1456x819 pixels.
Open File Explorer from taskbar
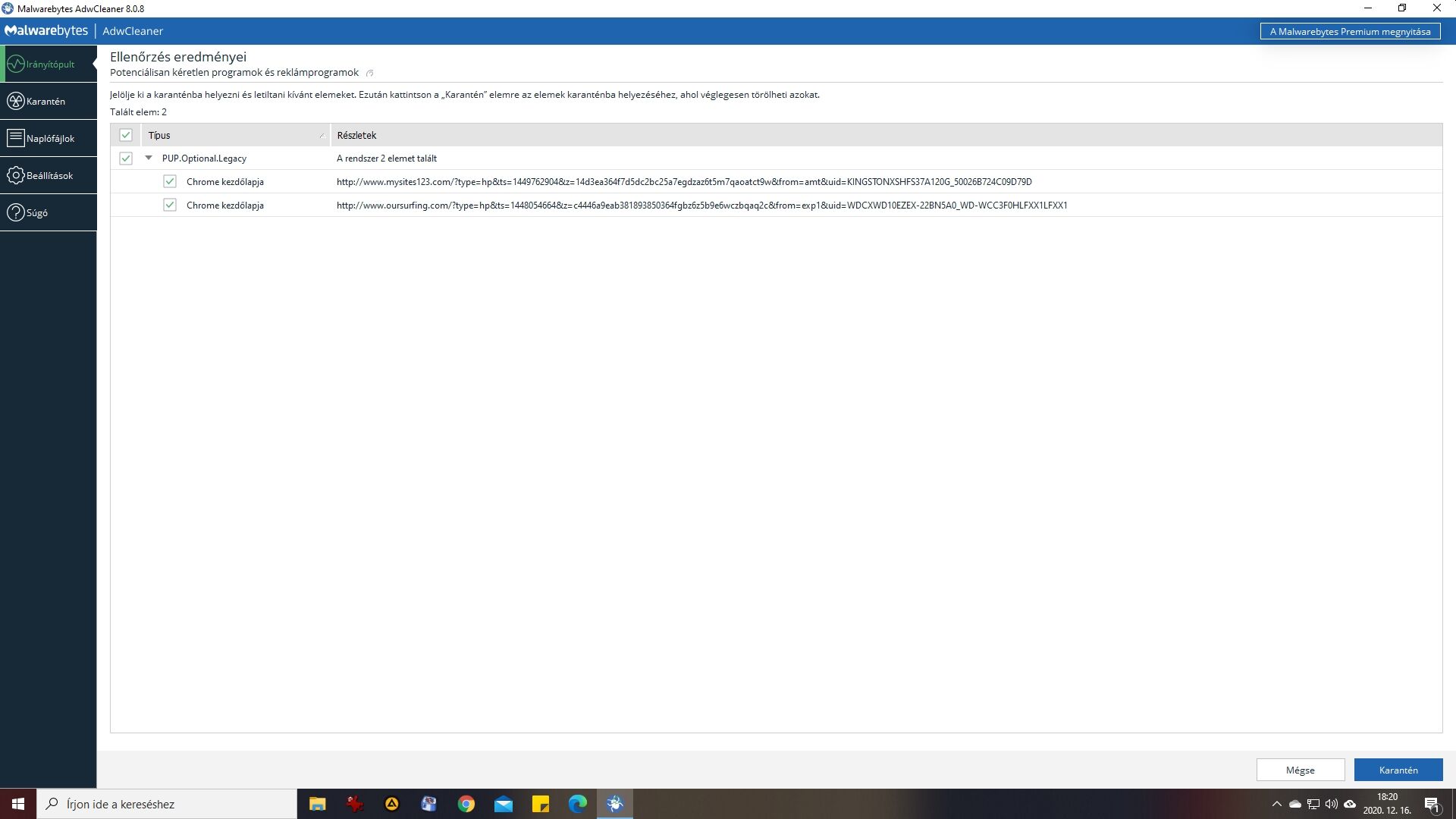pyautogui.click(x=317, y=804)
